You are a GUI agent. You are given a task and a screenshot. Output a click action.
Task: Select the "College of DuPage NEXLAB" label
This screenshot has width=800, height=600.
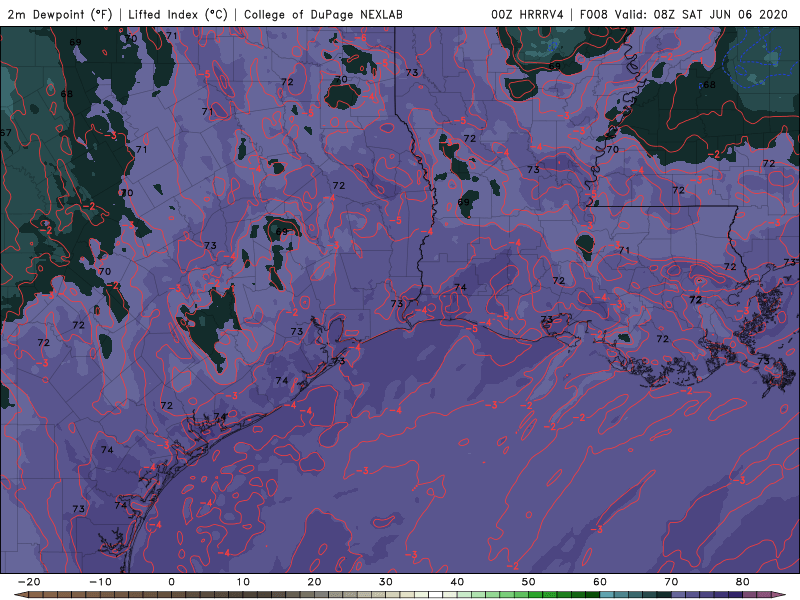(323, 15)
